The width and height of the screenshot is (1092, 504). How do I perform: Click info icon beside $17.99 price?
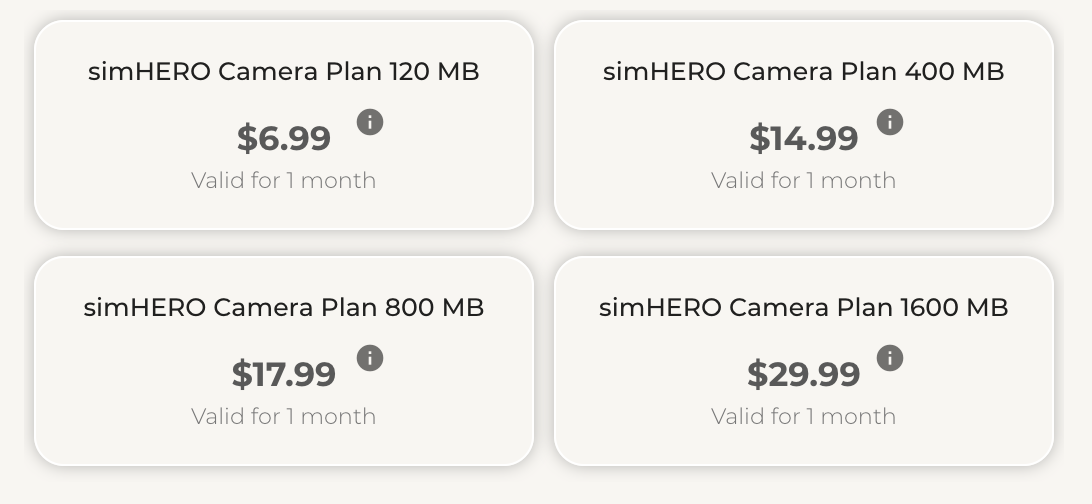coord(370,358)
